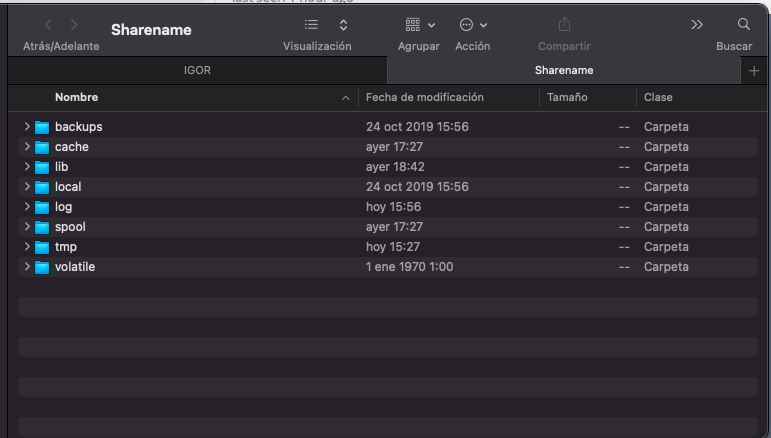Expand the backups folder disclosure arrow

(x=27, y=127)
